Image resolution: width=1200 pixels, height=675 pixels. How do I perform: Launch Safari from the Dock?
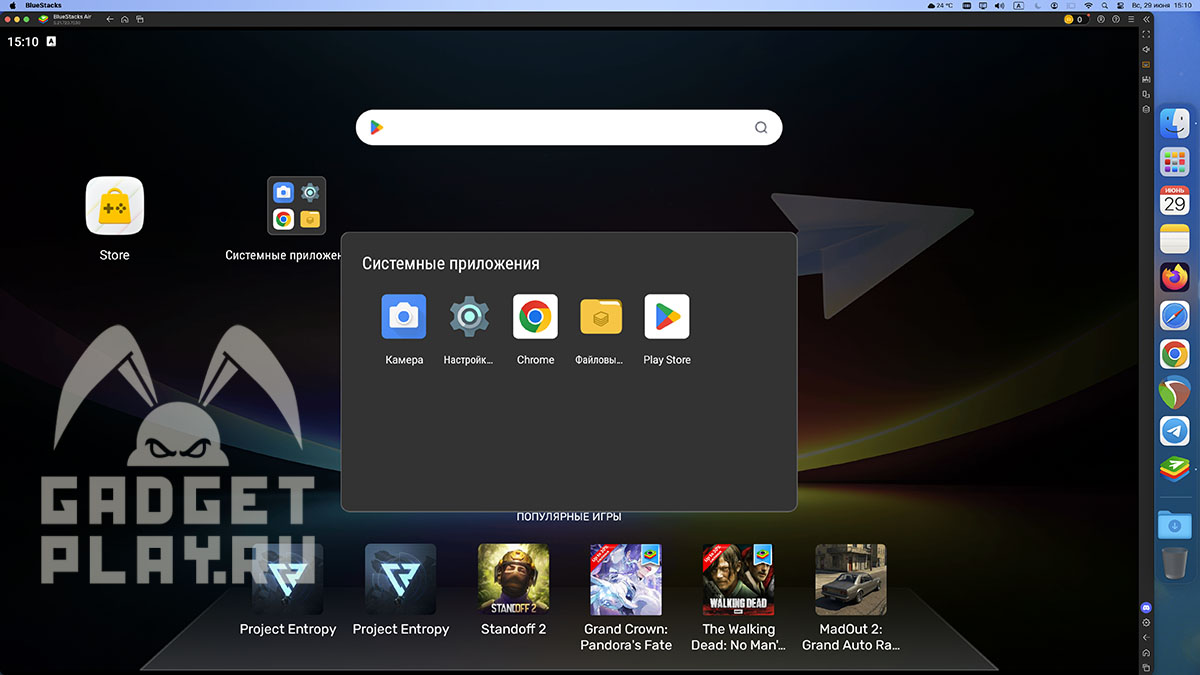tap(1174, 315)
